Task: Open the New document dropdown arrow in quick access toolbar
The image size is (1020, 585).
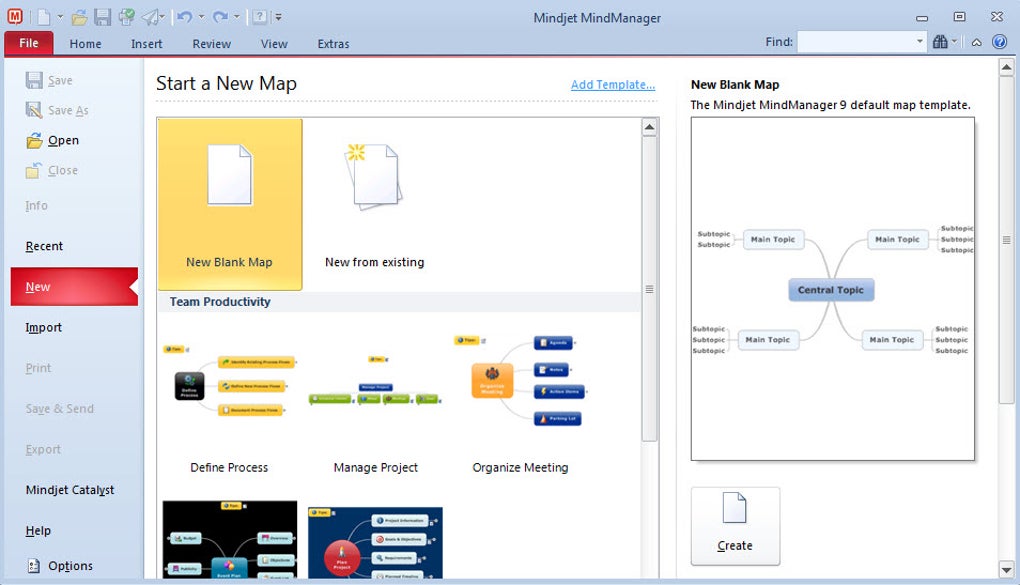Action: pyautogui.click(x=59, y=17)
